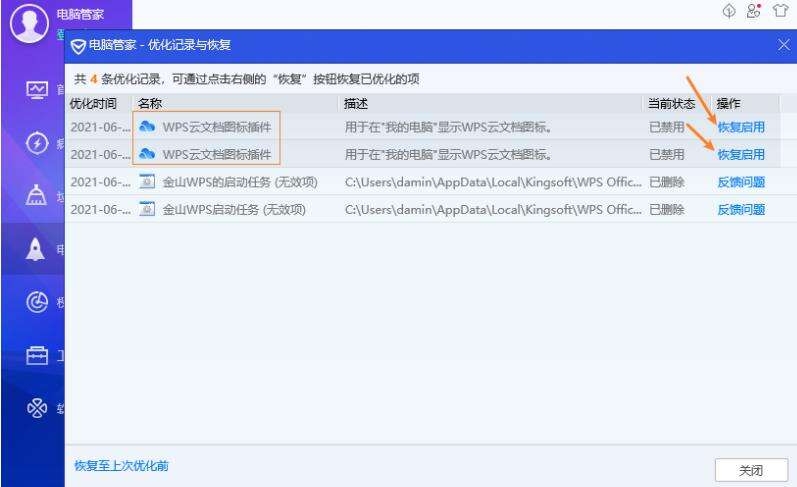Click the user avatar in sidebar
Viewport: 797px width, 487px height.
click(29, 23)
